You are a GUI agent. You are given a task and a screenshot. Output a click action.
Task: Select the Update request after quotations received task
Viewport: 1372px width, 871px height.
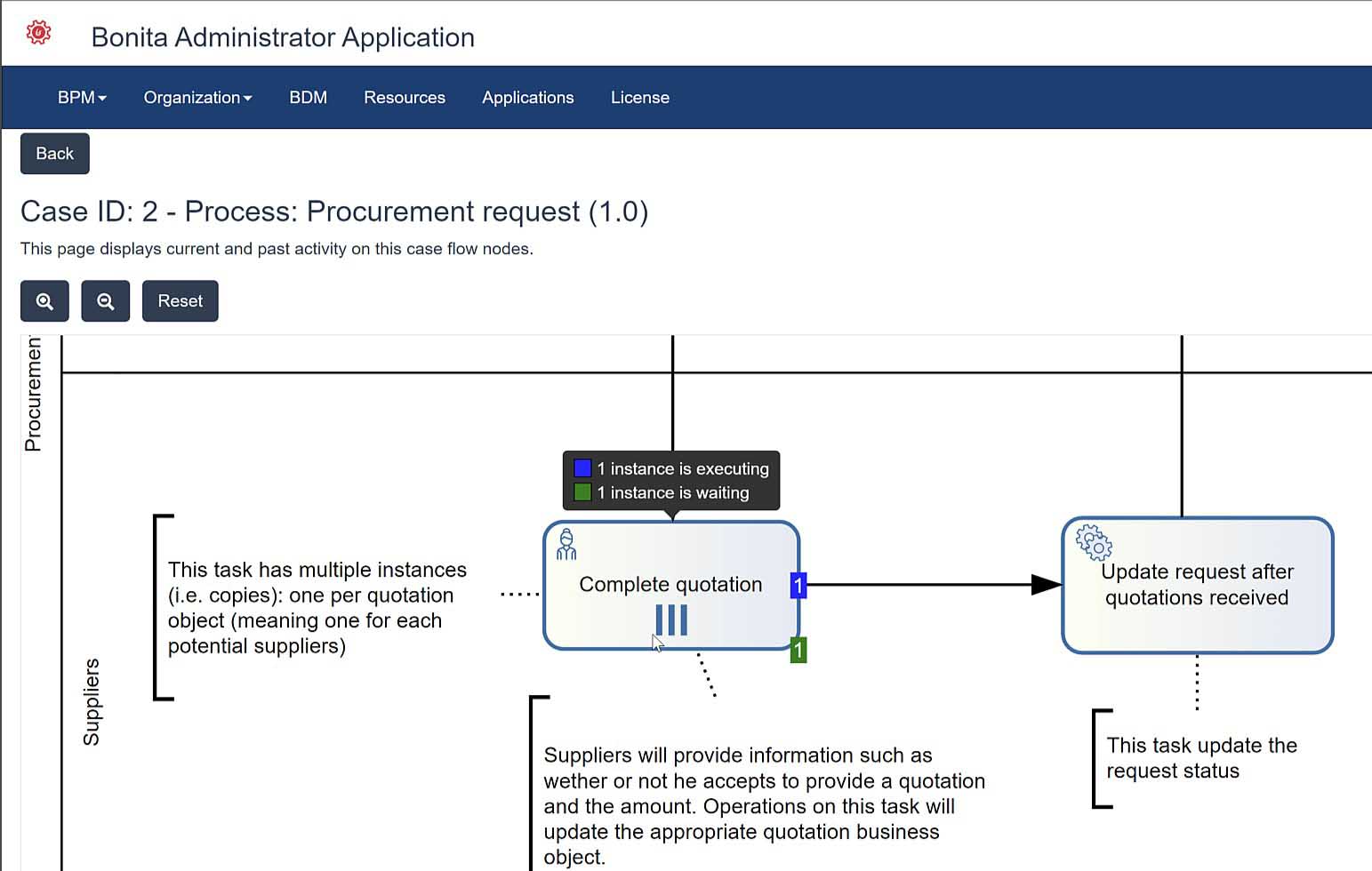tap(1198, 585)
